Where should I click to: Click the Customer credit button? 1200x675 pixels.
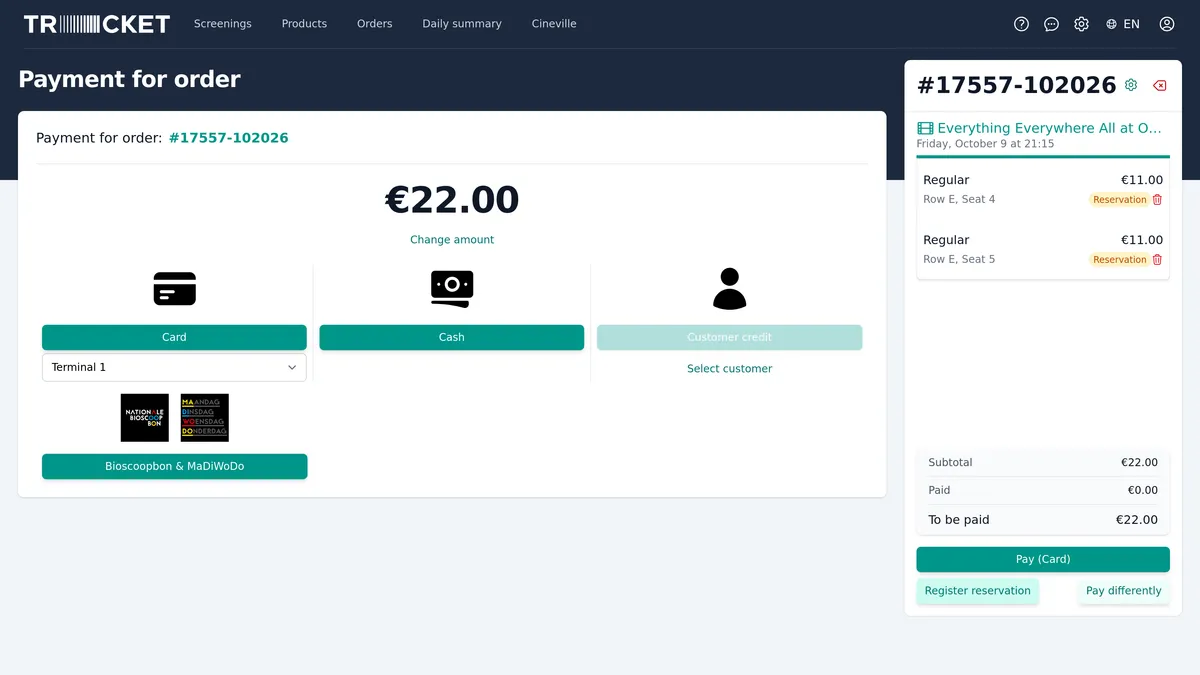[730, 337]
